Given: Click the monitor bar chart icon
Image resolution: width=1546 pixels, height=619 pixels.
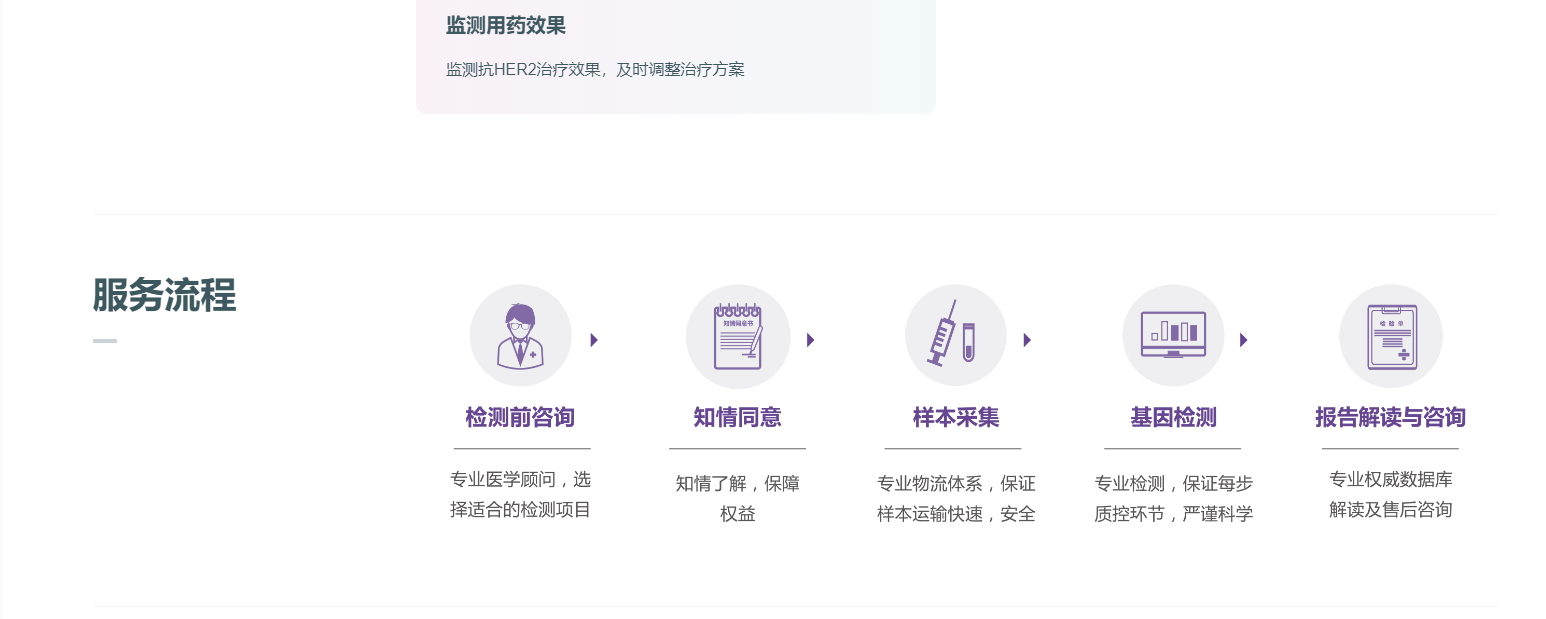Looking at the screenshot, I should [1173, 336].
